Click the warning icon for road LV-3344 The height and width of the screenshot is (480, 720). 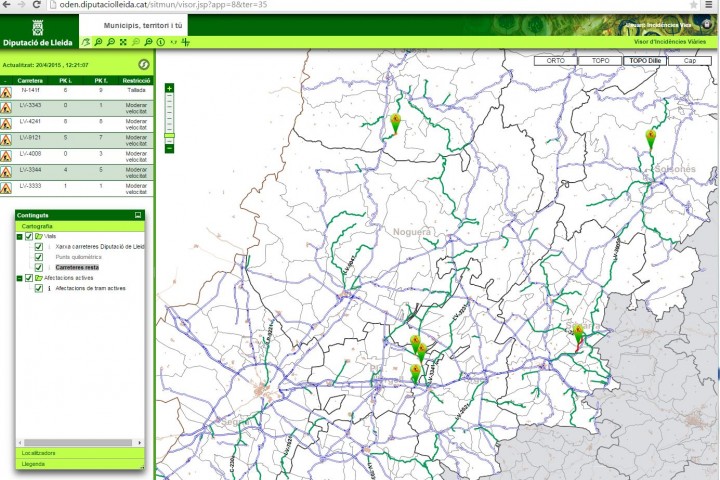tap(6, 171)
